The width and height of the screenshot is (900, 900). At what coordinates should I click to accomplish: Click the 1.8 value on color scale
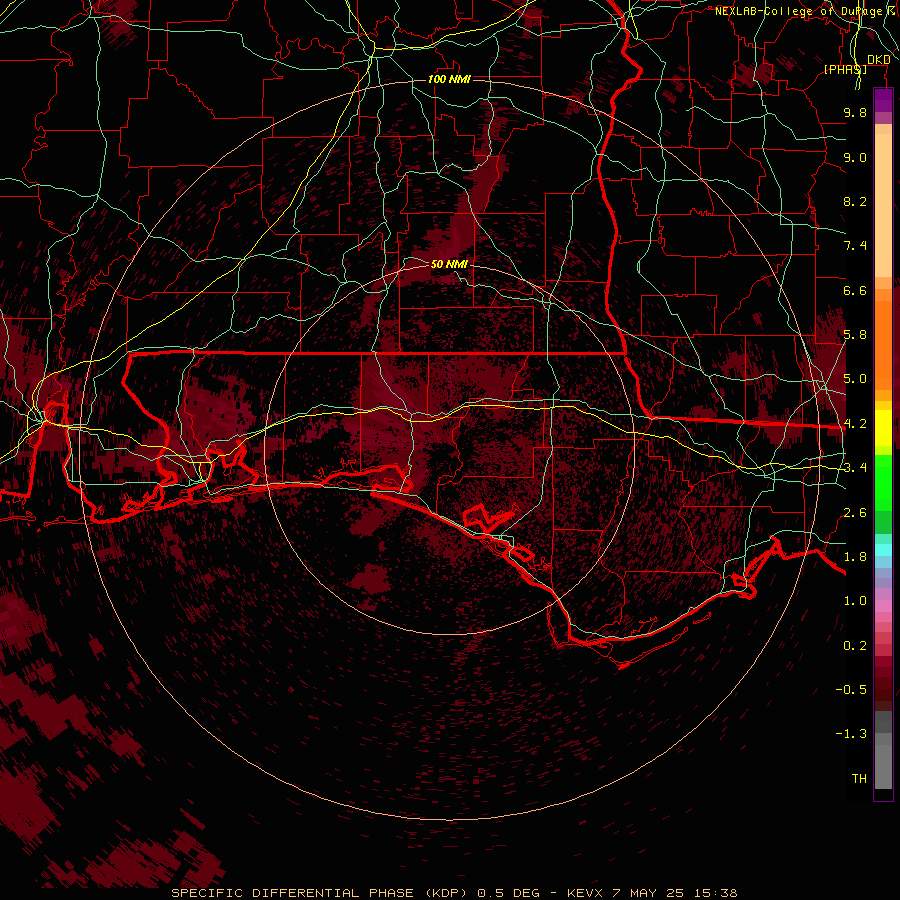855,557
